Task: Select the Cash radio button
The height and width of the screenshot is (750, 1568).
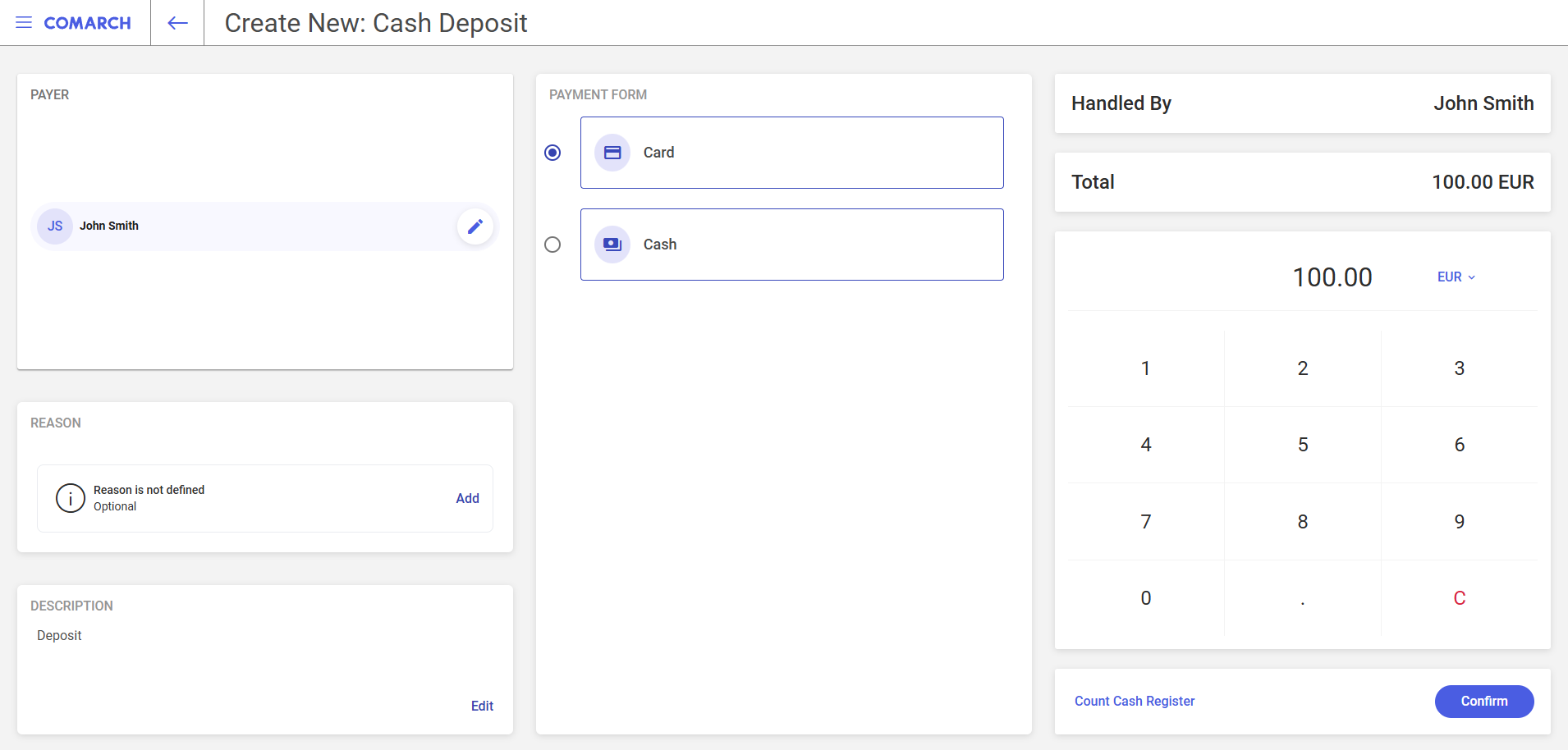Action: pyautogui.click(x=552, y=245)
